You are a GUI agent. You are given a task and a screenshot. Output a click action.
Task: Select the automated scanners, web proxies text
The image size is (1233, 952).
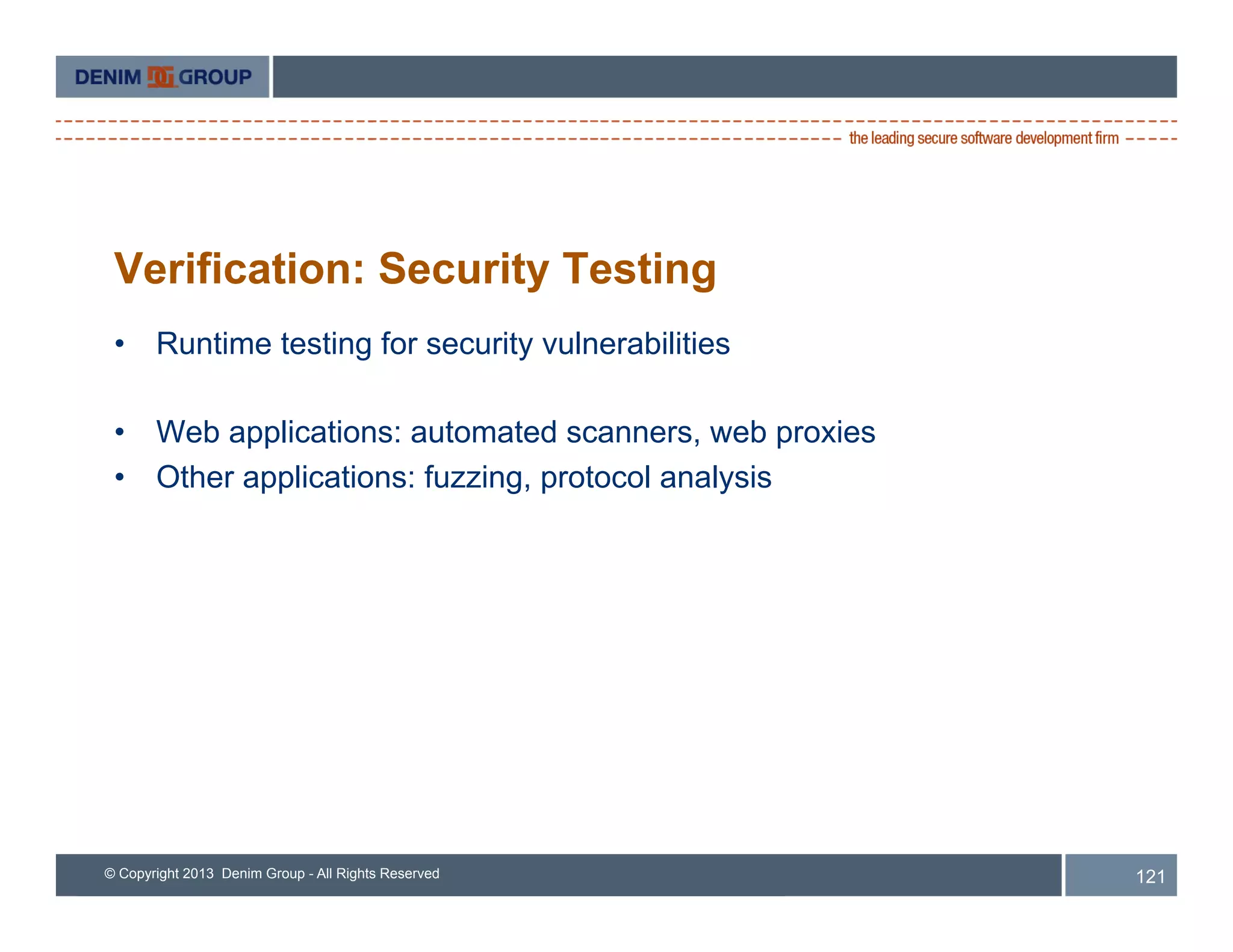[x=642, y=432]
